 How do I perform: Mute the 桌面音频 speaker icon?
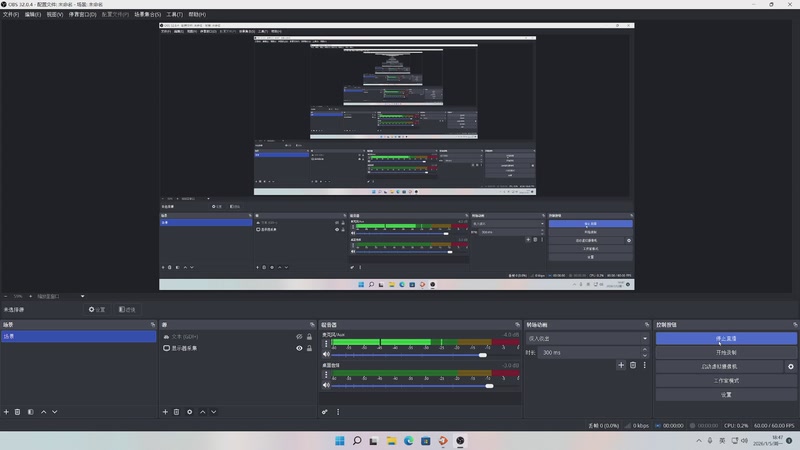click(x=326, y=385)
